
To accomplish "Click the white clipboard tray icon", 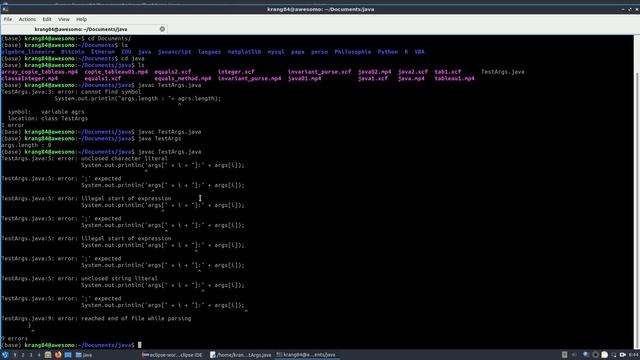I will (604, 355).
